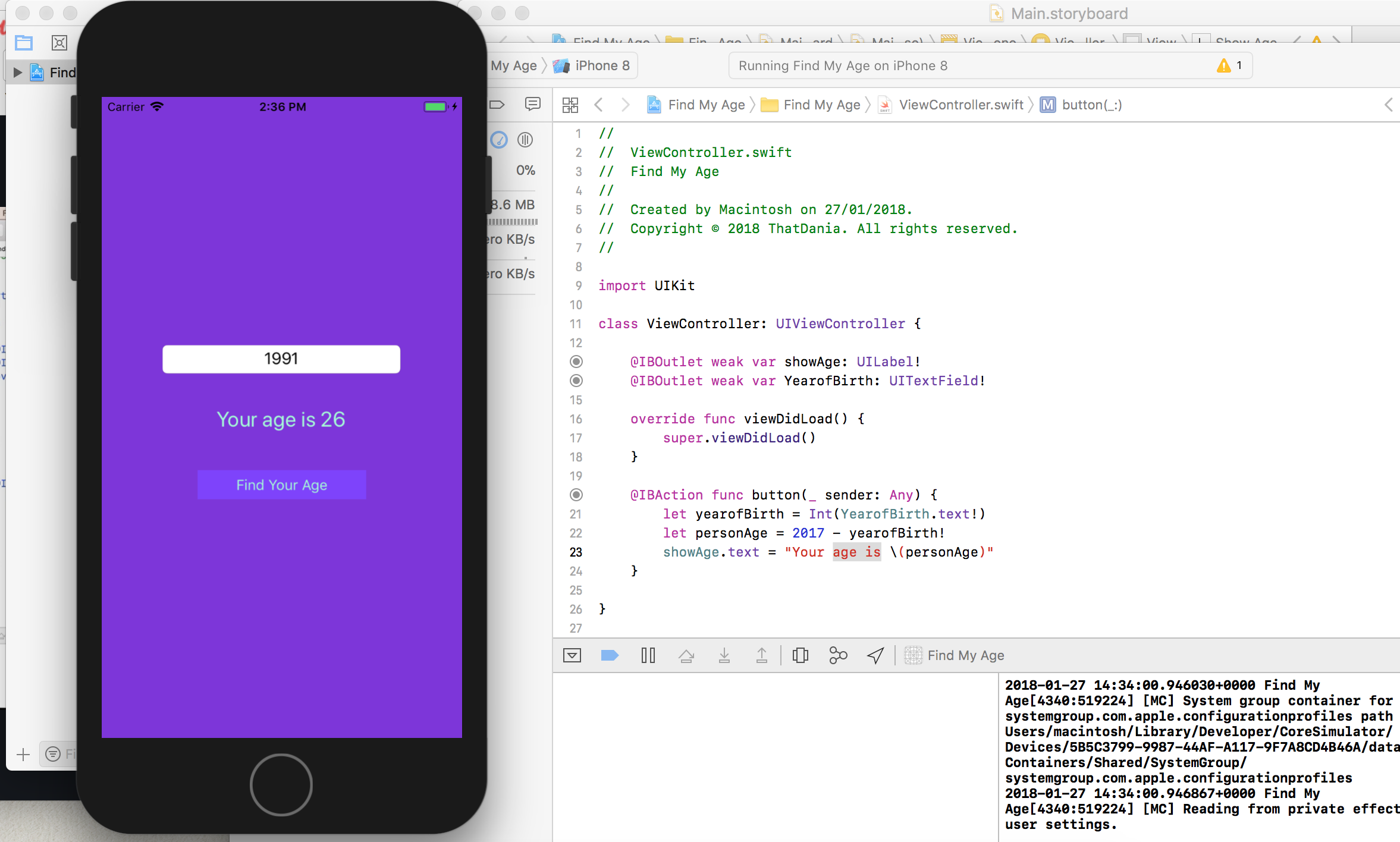Open Debug View Hierarchy
Viewport: 1400px width, 842px height.
click(x=801, y=655)
